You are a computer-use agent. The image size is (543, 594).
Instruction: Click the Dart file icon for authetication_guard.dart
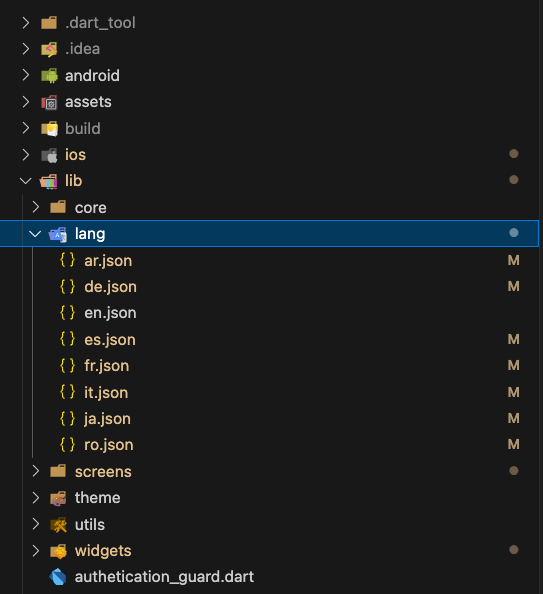point(58,577)
